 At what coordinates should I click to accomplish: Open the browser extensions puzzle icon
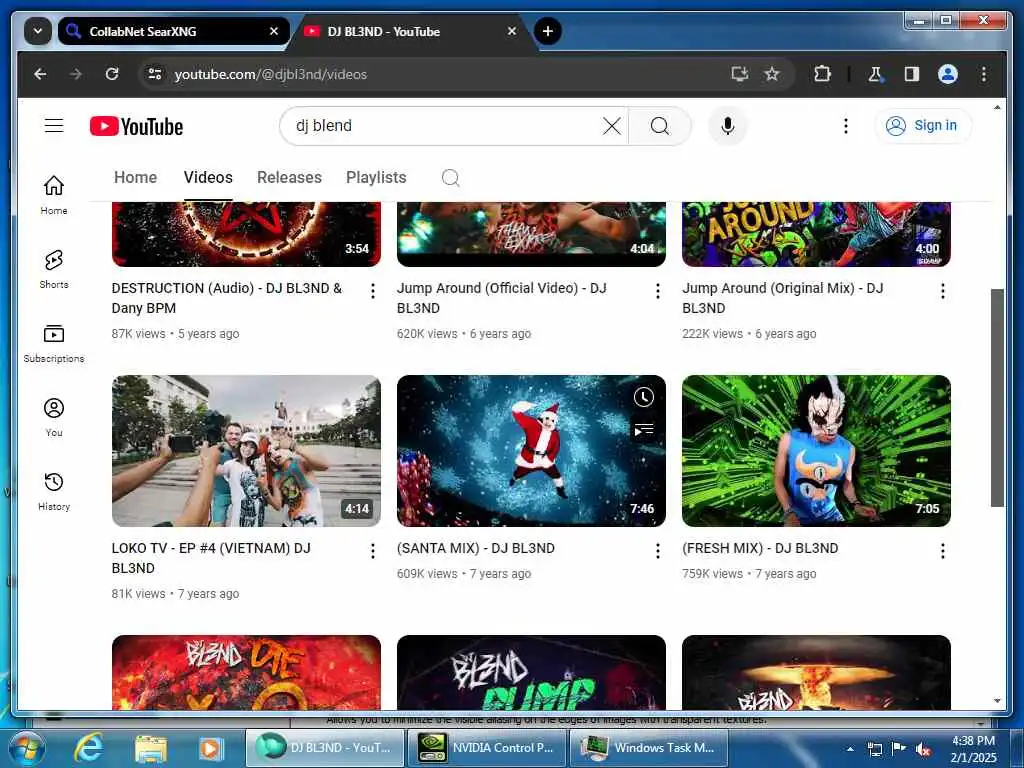click(822, 74)
